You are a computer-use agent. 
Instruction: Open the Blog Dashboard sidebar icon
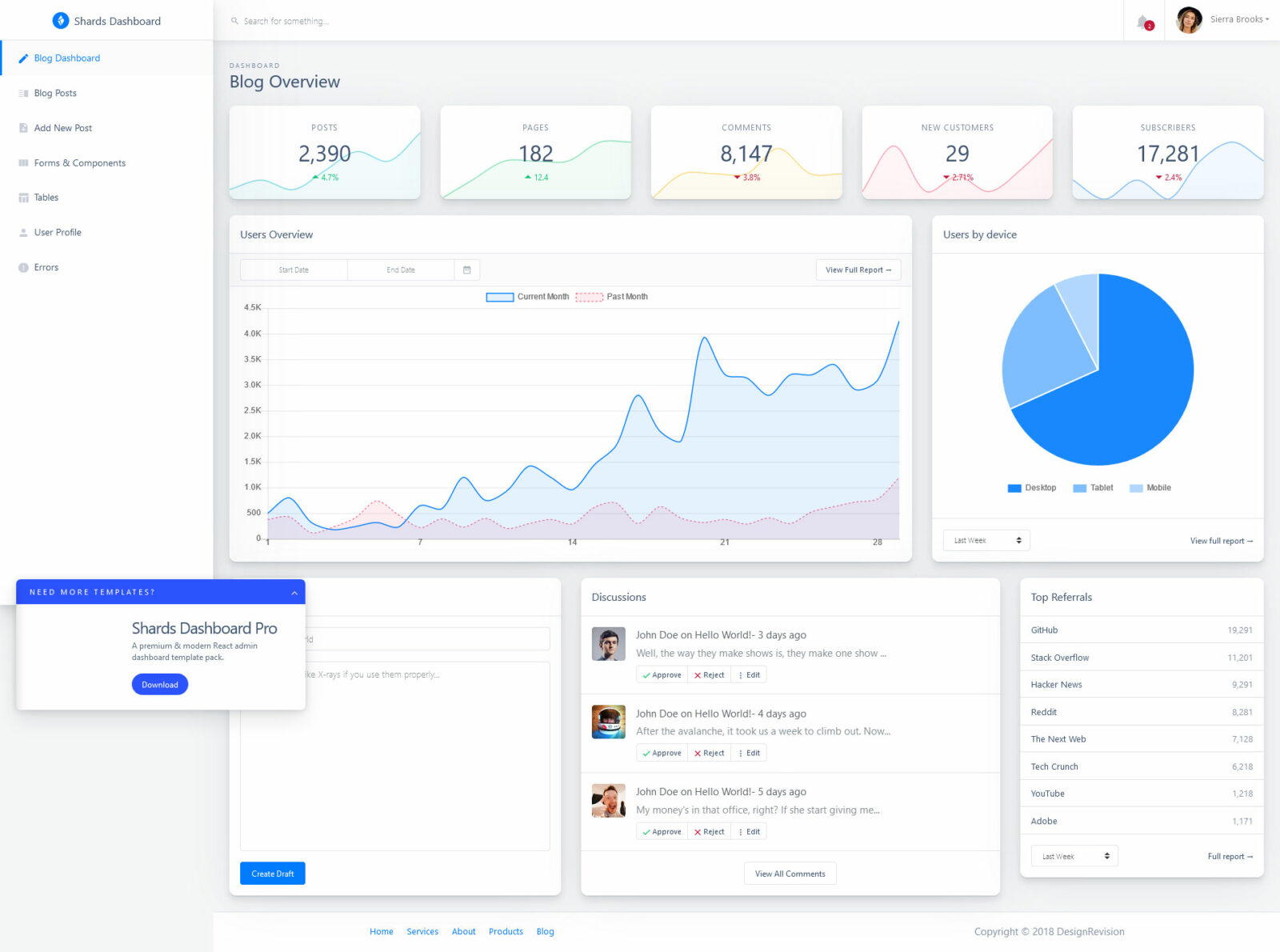pyautogui.click(x=23, y=58)
